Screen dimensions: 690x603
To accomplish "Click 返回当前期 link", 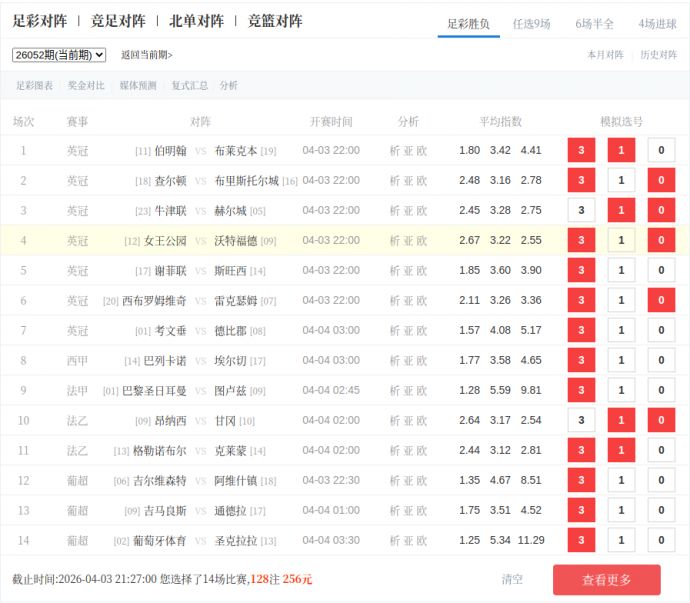I will point(147,55).
